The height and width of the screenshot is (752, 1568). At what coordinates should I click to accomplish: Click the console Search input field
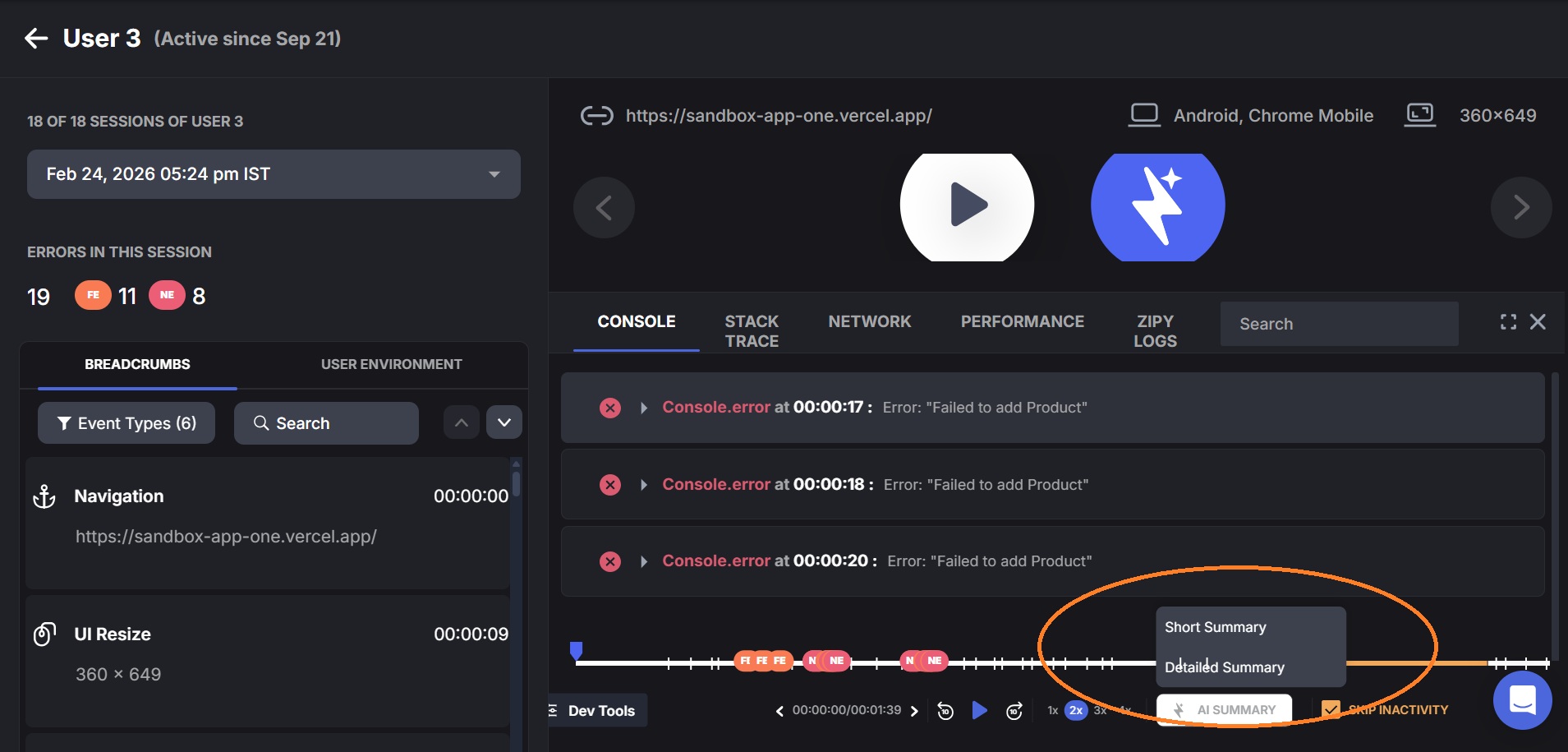pyautogui.click(x=1339, y=324)
